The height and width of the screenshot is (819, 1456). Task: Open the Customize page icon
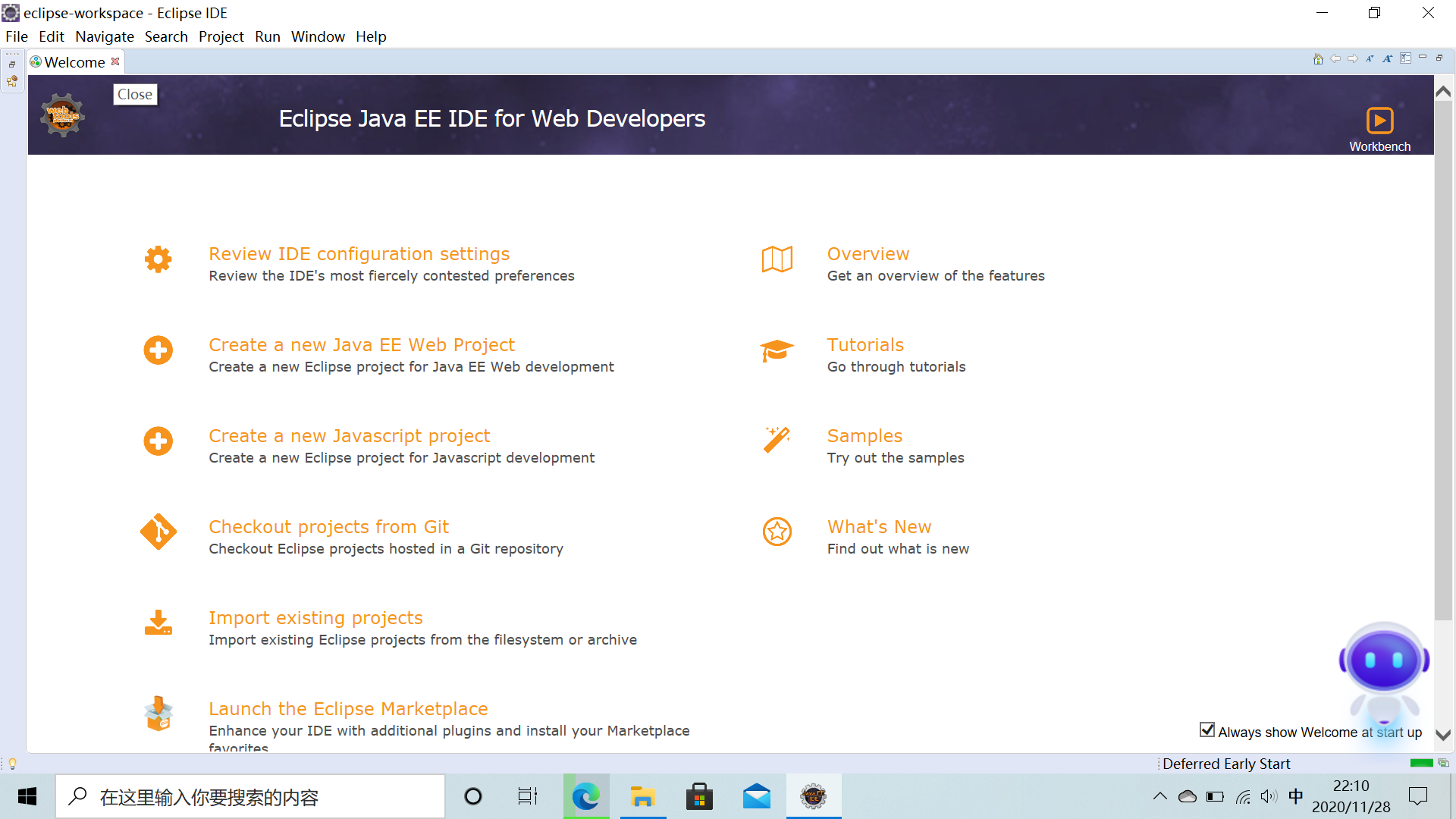point(1405,59)
